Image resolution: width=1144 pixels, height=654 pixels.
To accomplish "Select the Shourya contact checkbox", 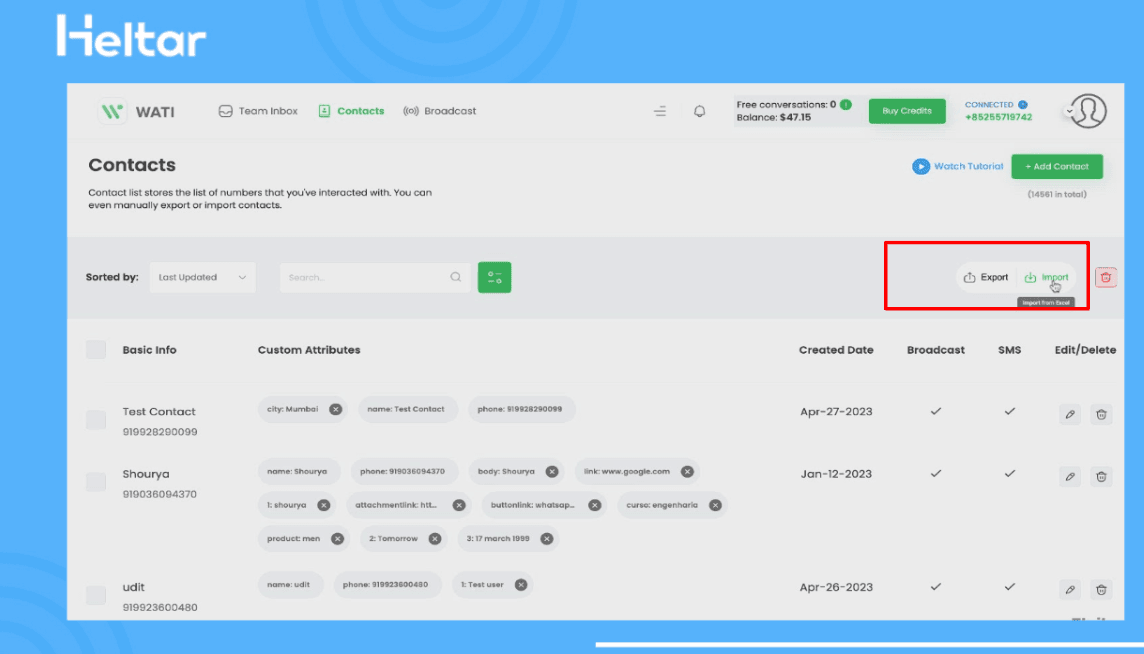I will pos(96,482).
